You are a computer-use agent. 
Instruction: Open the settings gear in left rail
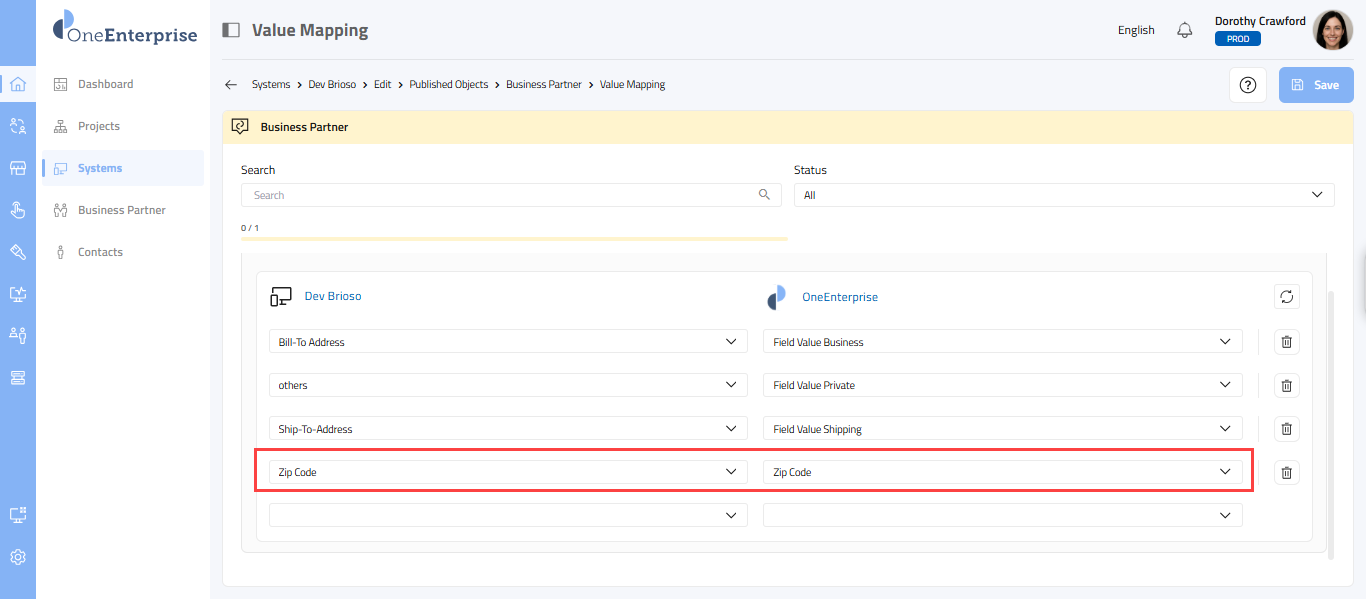point(17,557)
